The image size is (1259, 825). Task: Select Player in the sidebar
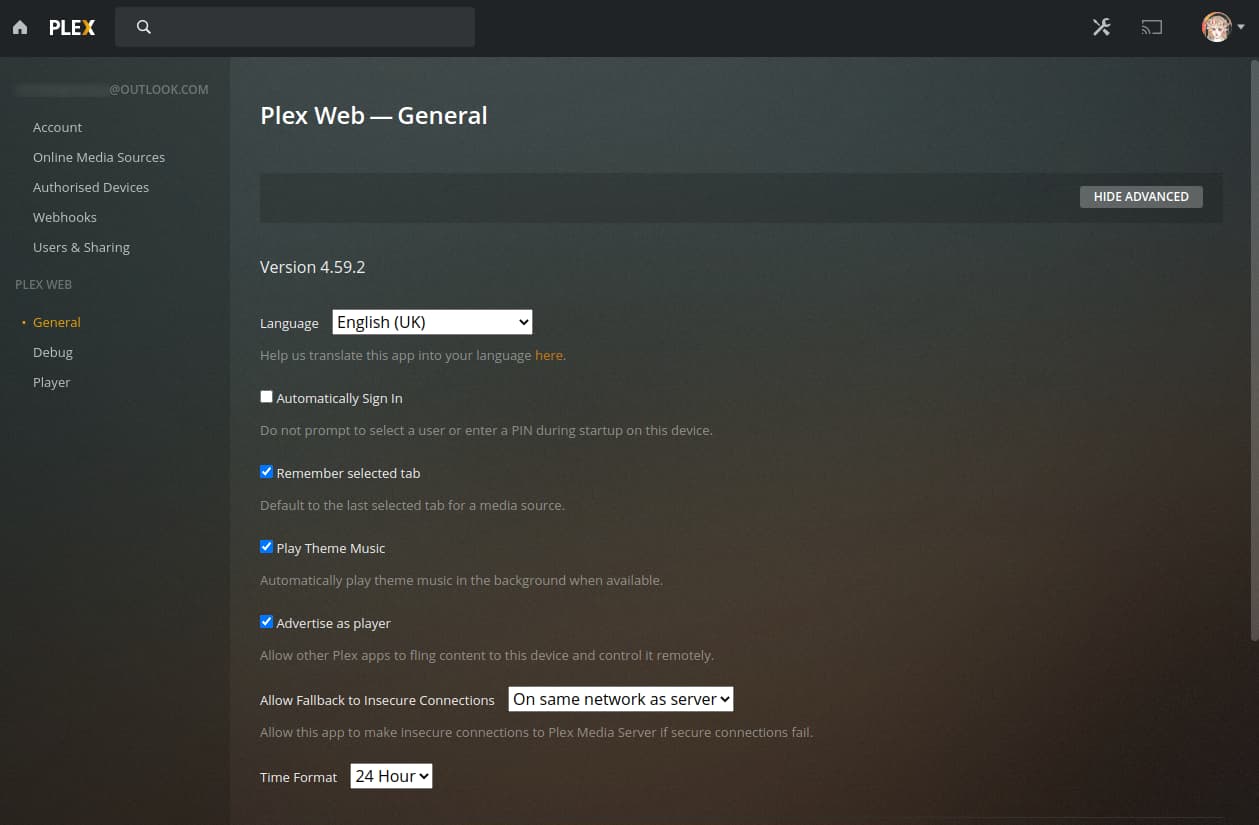(52, 382)
